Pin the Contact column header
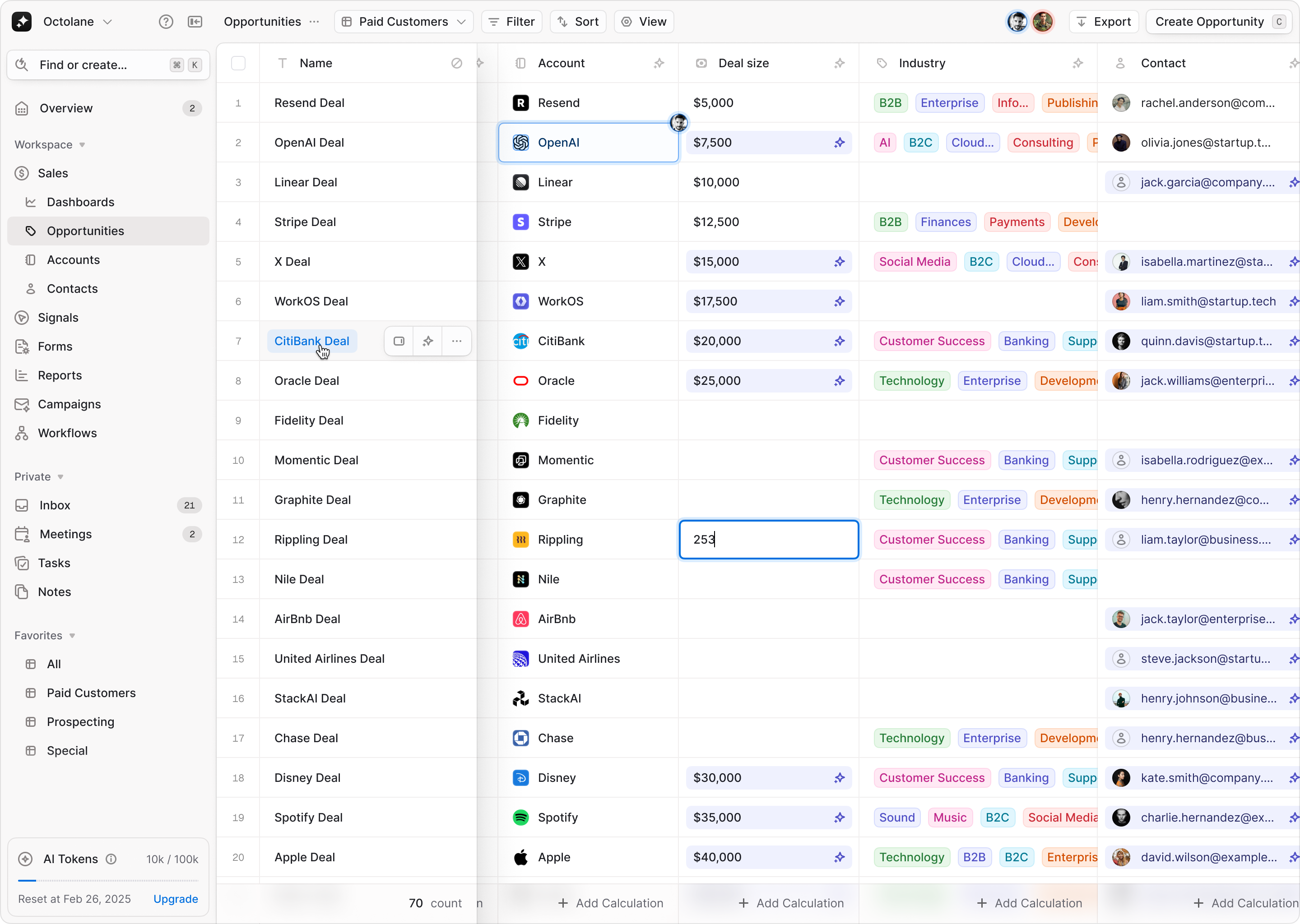Image resolution: width=1300 pixels, height=924 pixels. point(1294,64)
